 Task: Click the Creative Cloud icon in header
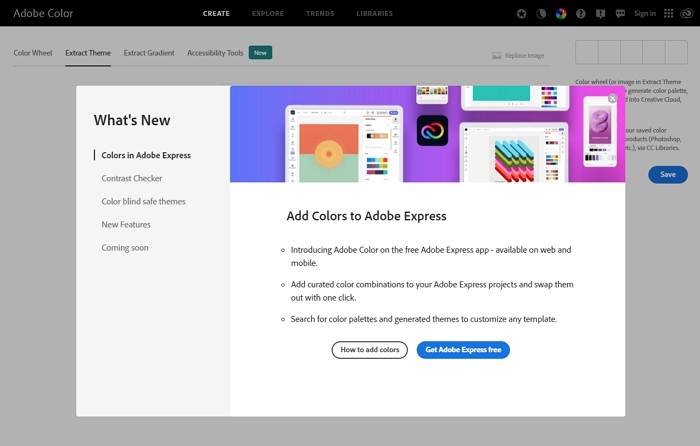click(687, 14)
